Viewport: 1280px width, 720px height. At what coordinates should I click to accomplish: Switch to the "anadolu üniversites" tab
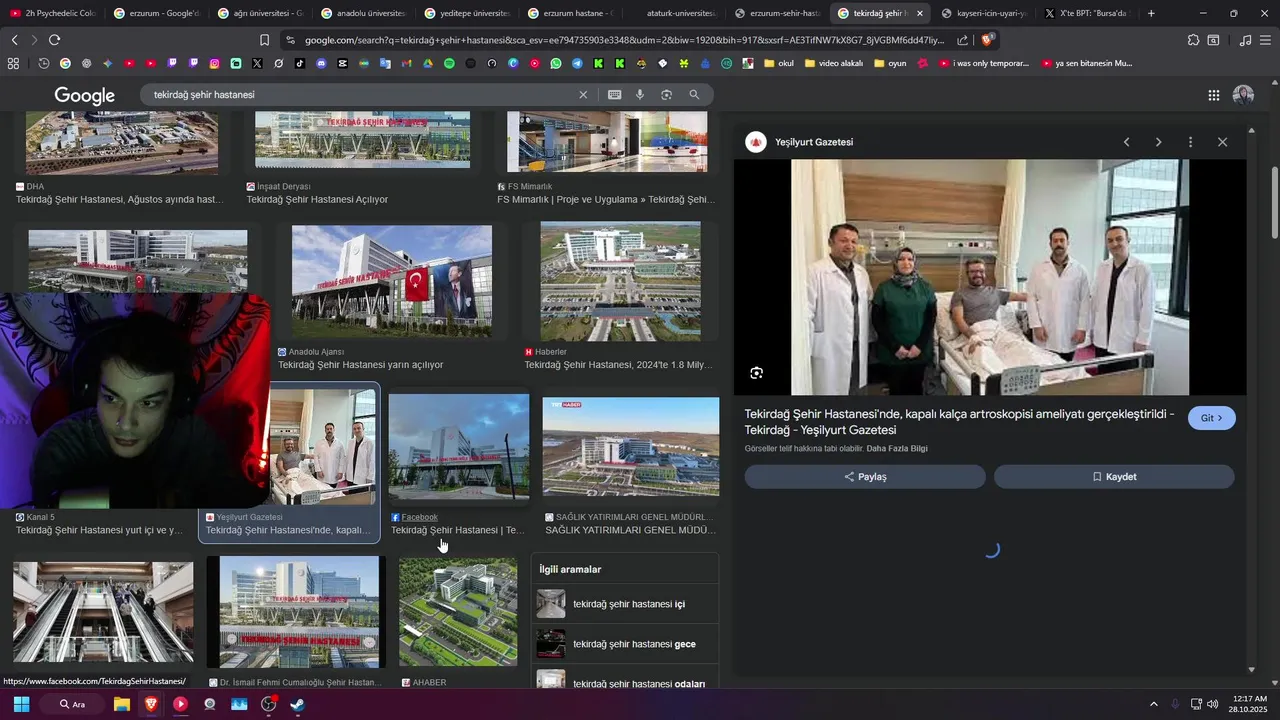tap(364, 13)
